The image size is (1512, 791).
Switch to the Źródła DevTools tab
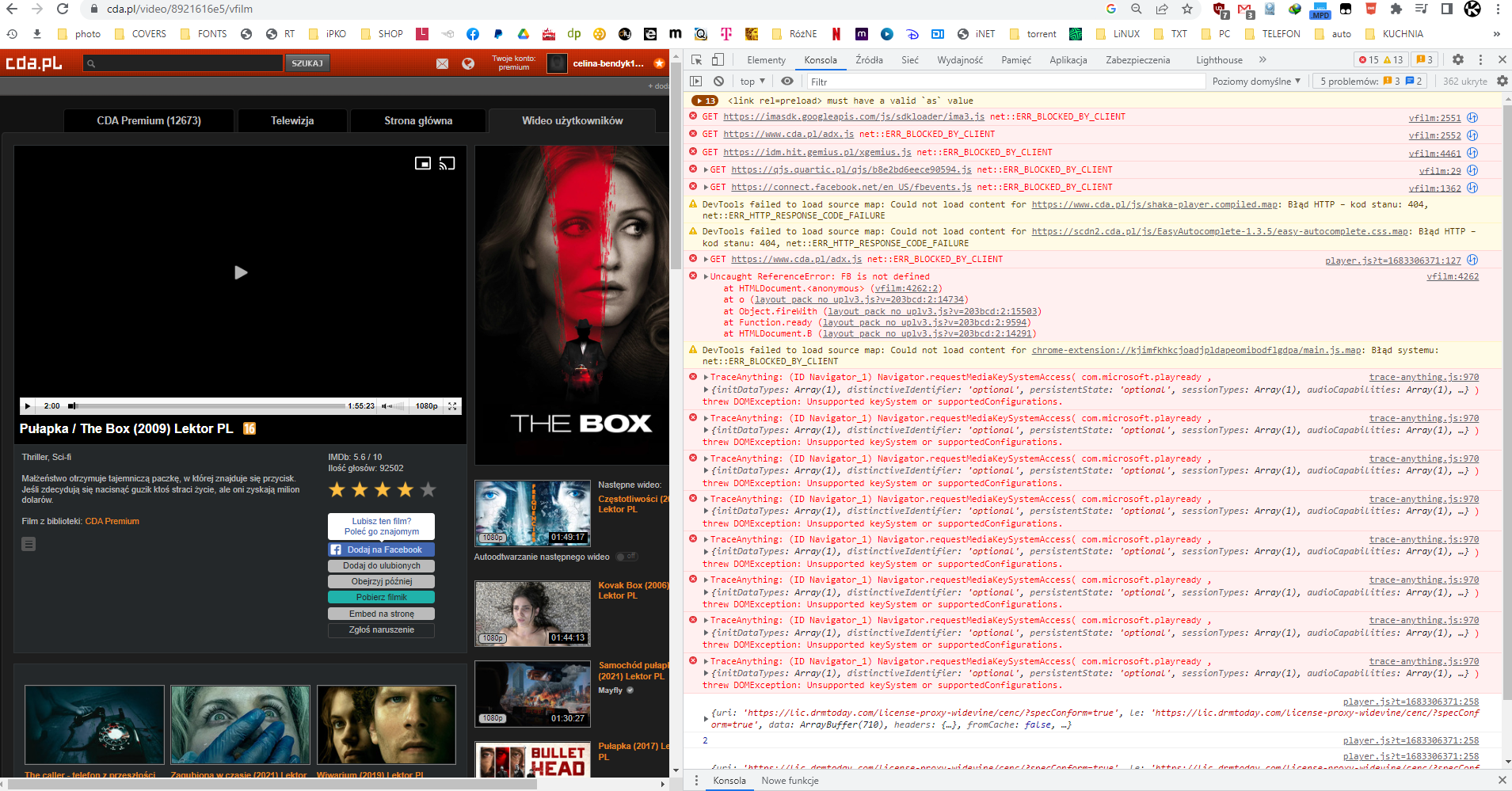point(869,60)
